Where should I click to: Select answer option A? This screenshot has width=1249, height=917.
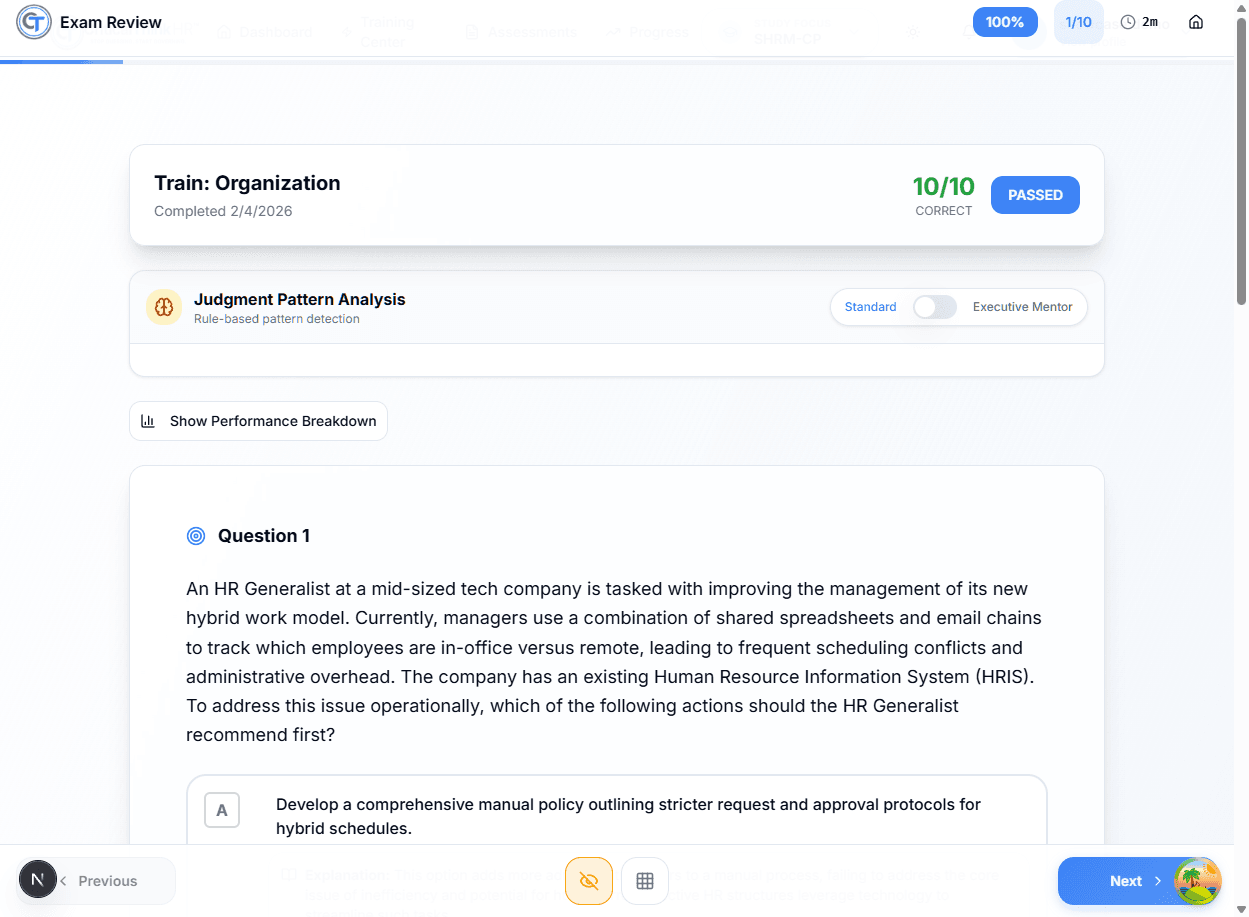(617, 810)
